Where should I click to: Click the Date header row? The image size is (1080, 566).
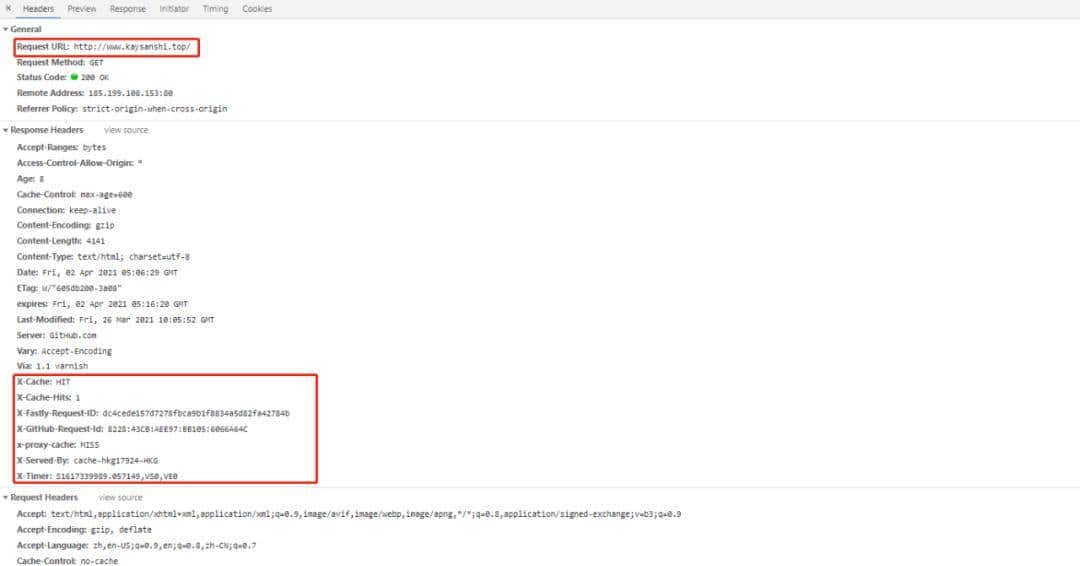(x=97, y=273)
